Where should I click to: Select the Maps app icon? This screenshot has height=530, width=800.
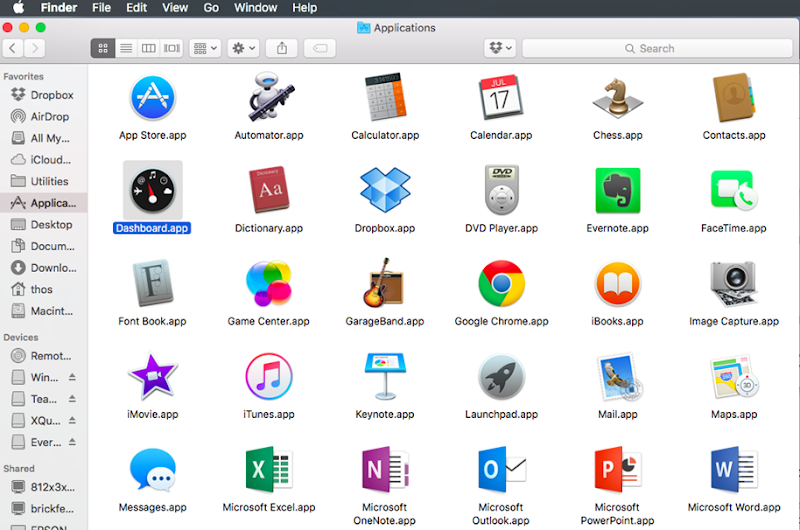[x=734, y=377]
